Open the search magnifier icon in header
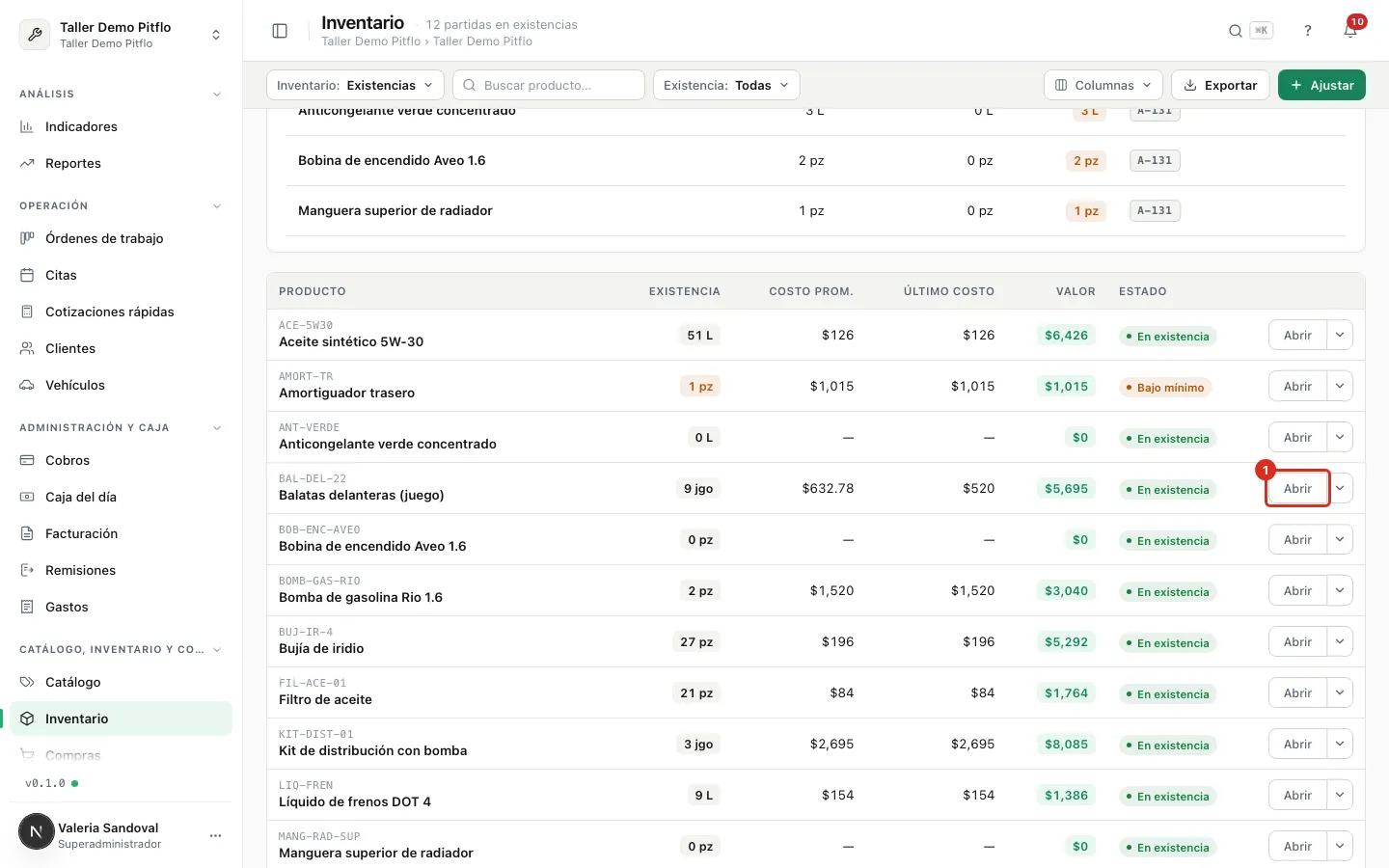 pos(1236,31)
